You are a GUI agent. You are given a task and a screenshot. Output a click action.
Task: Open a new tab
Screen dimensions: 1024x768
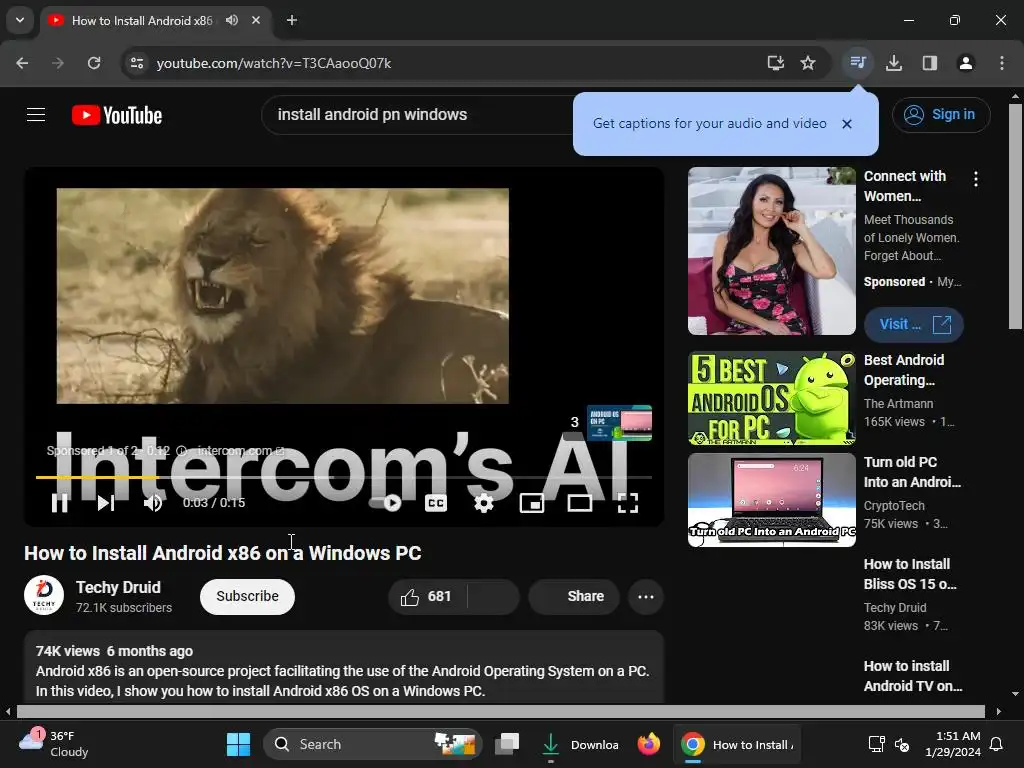point(292,20)
